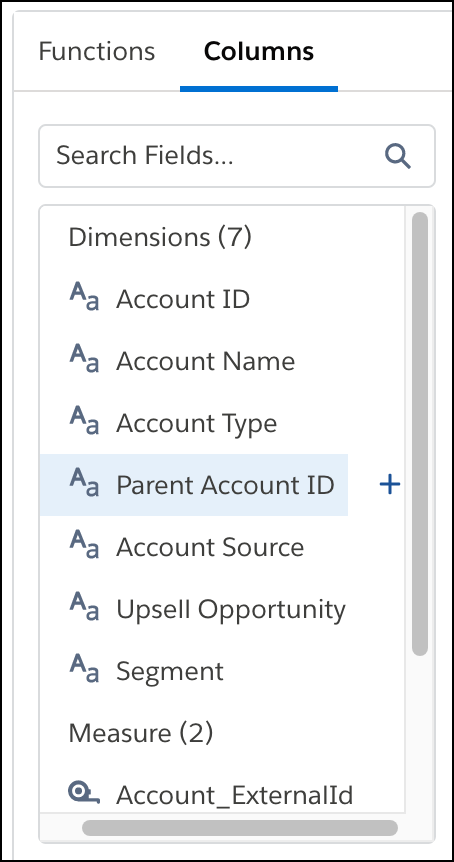Click the Measure (2) section header
This screenshot has width=454, height=862.
click(141, 733)
